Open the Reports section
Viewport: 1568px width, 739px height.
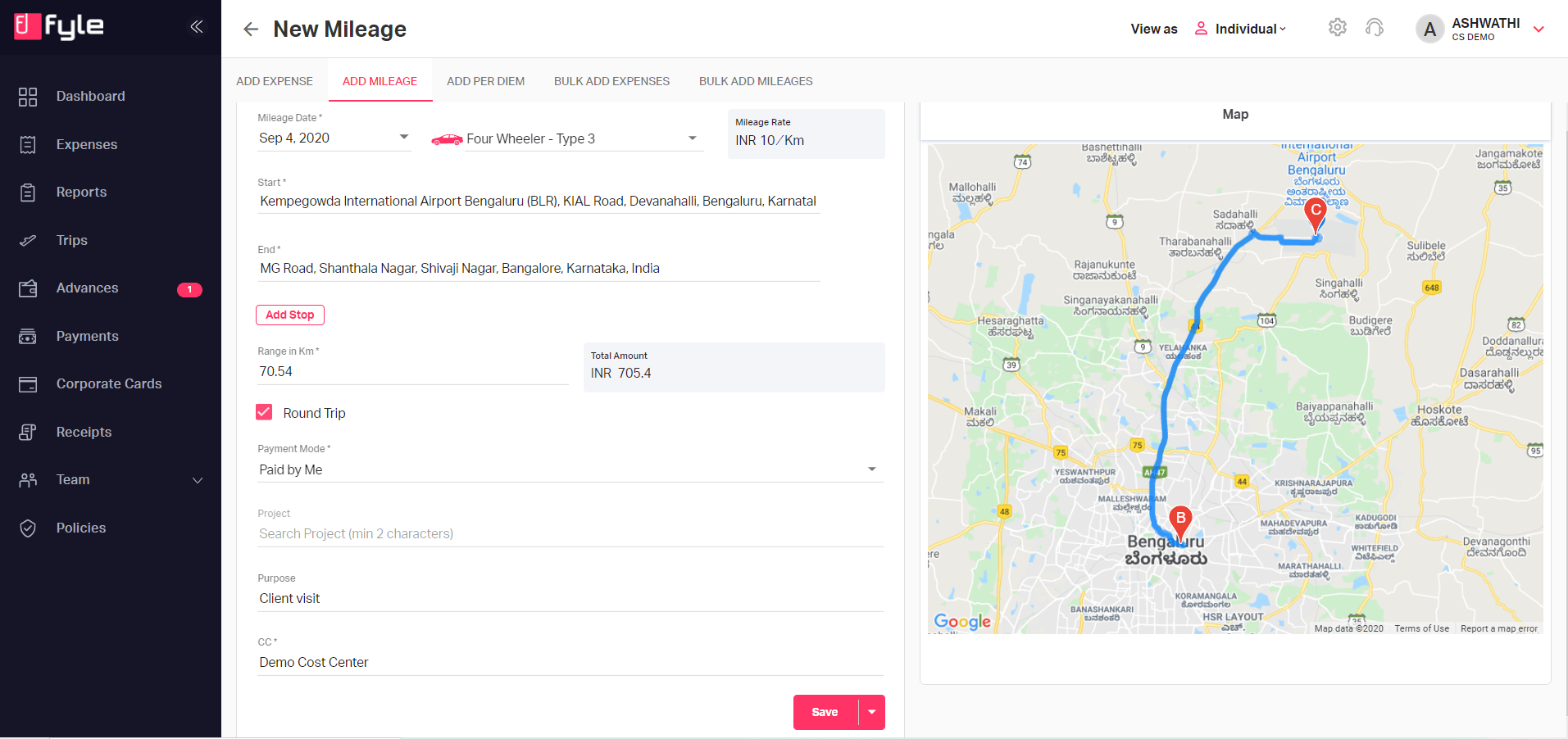pyautogui.click(x=81, y=192)
